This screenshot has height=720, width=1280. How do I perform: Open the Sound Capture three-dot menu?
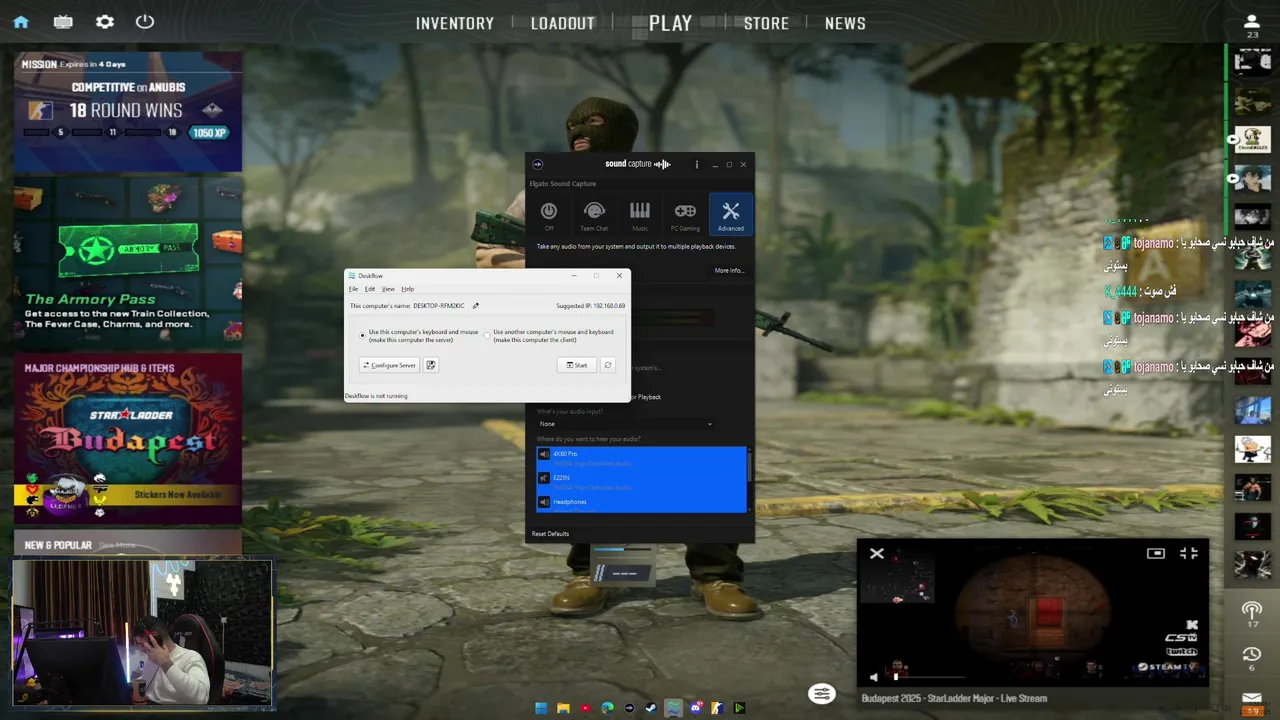pyautogui.click(x=697, y=164)
